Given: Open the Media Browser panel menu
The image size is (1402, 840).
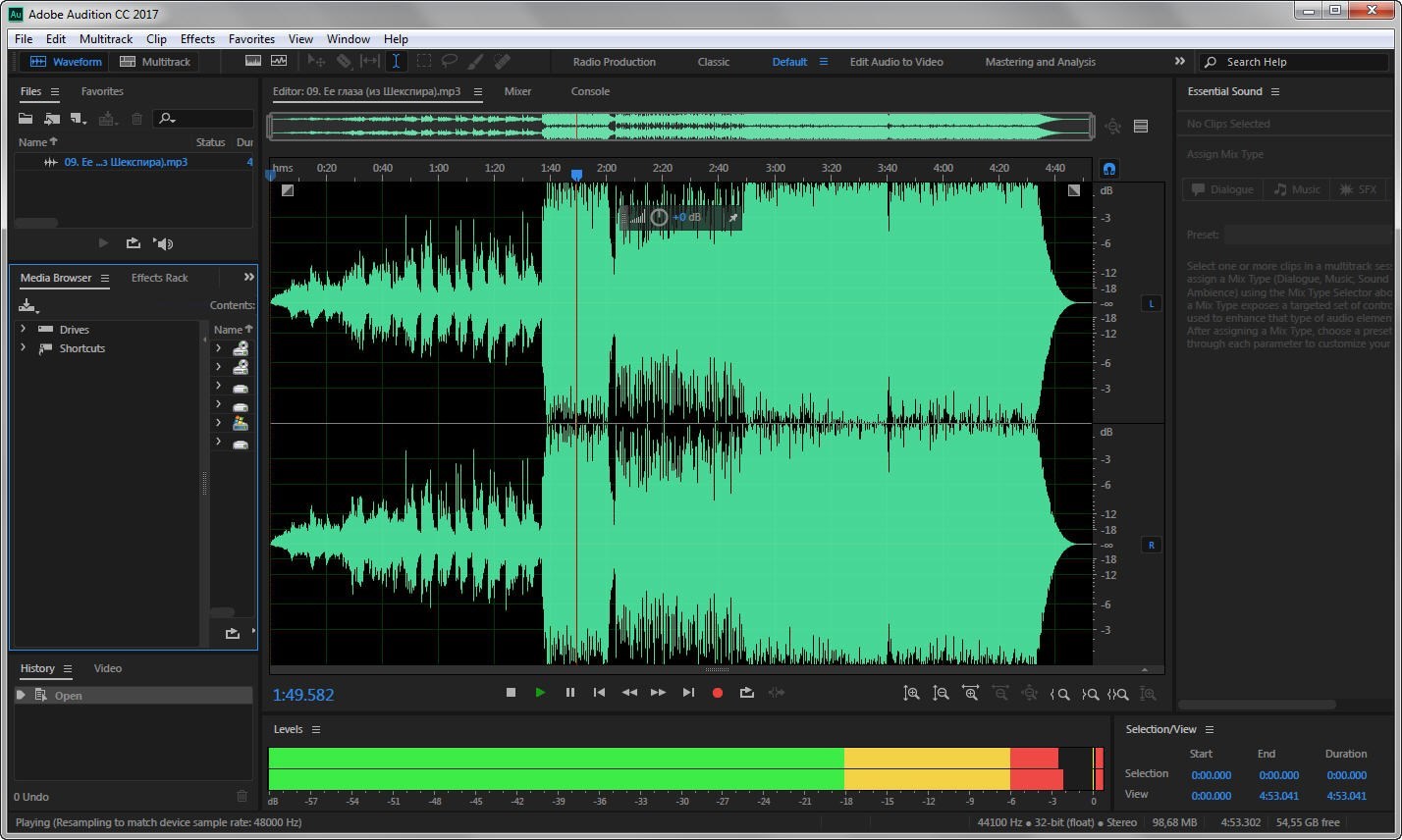Looking at the screenshot, I should click(105, 278).
